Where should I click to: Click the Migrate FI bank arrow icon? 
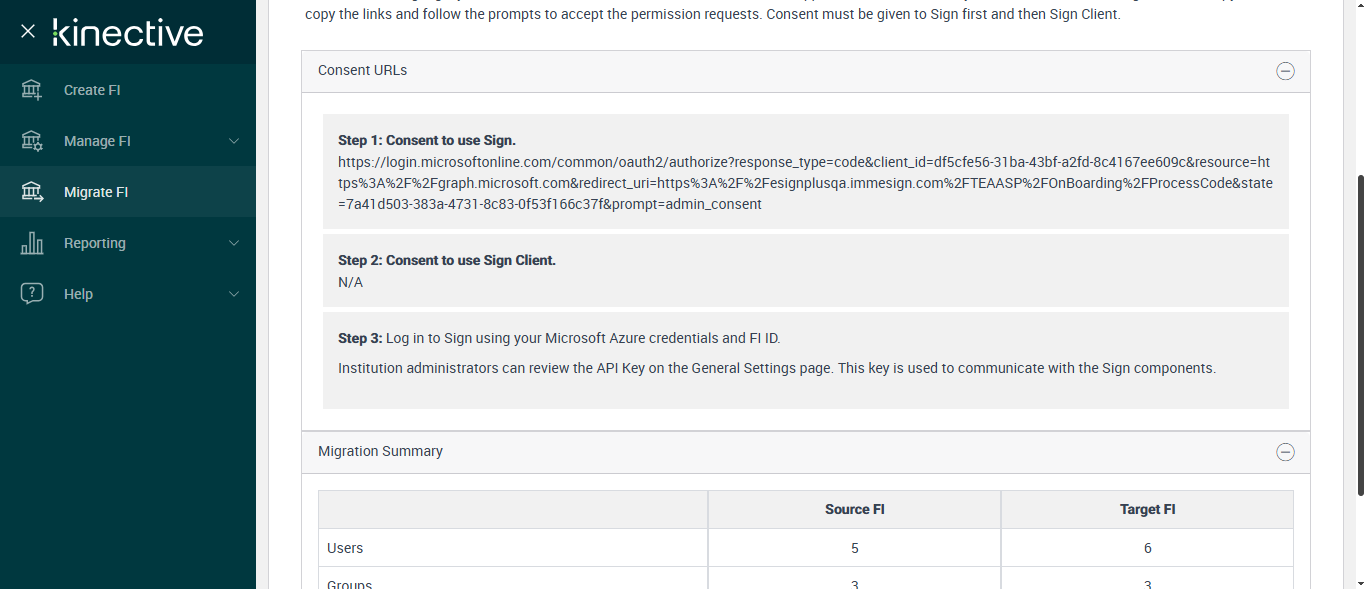tap(32, 192)
